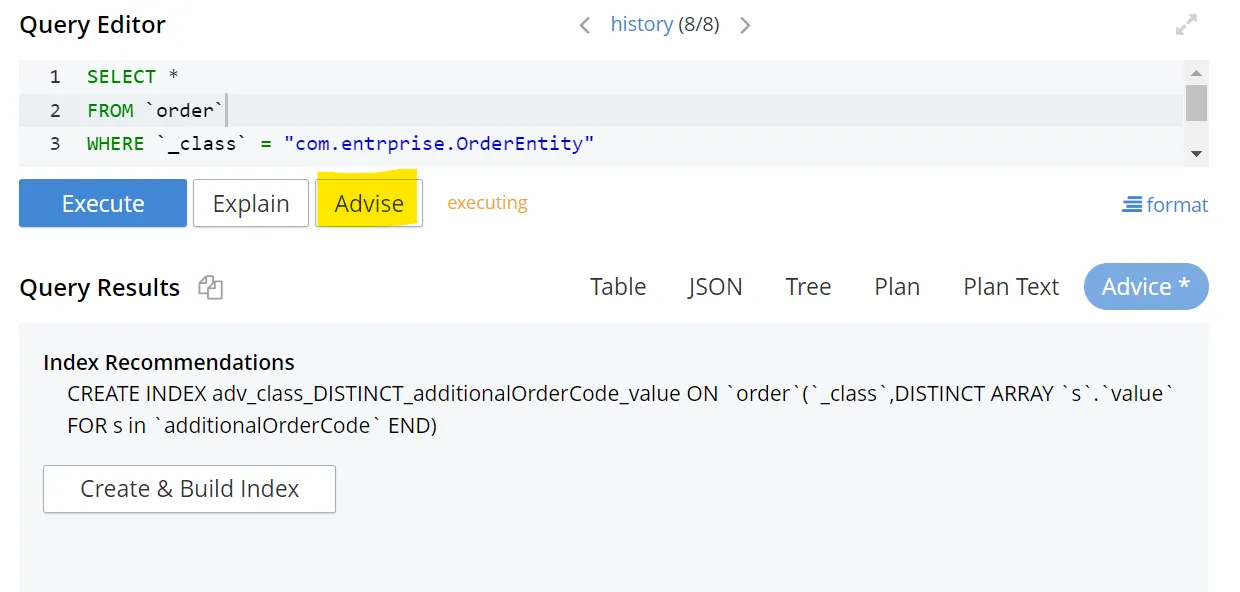Open the Tree results view

pos(808,287)
